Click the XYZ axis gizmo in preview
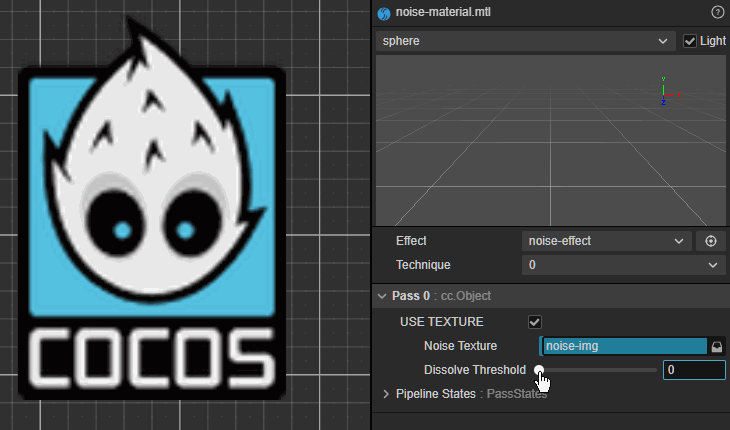Screen dimensions: 730x430 [x=665, y=90]
